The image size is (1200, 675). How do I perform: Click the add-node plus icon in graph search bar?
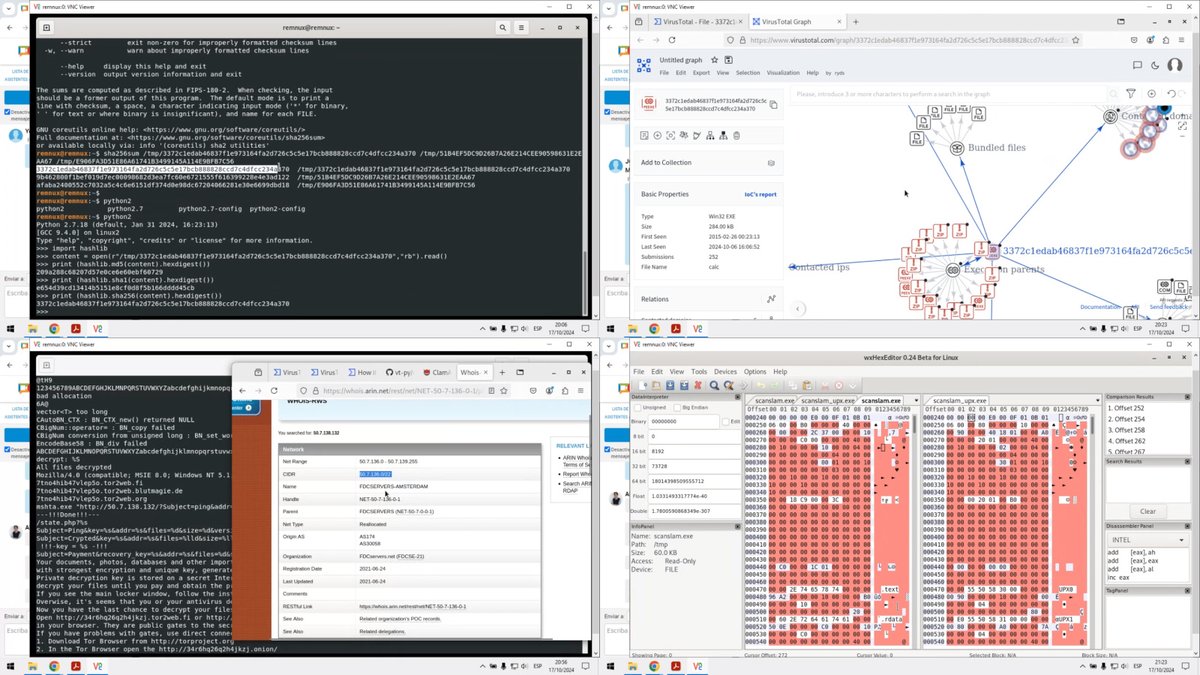pyautogui.click(x=1151, y=93)
